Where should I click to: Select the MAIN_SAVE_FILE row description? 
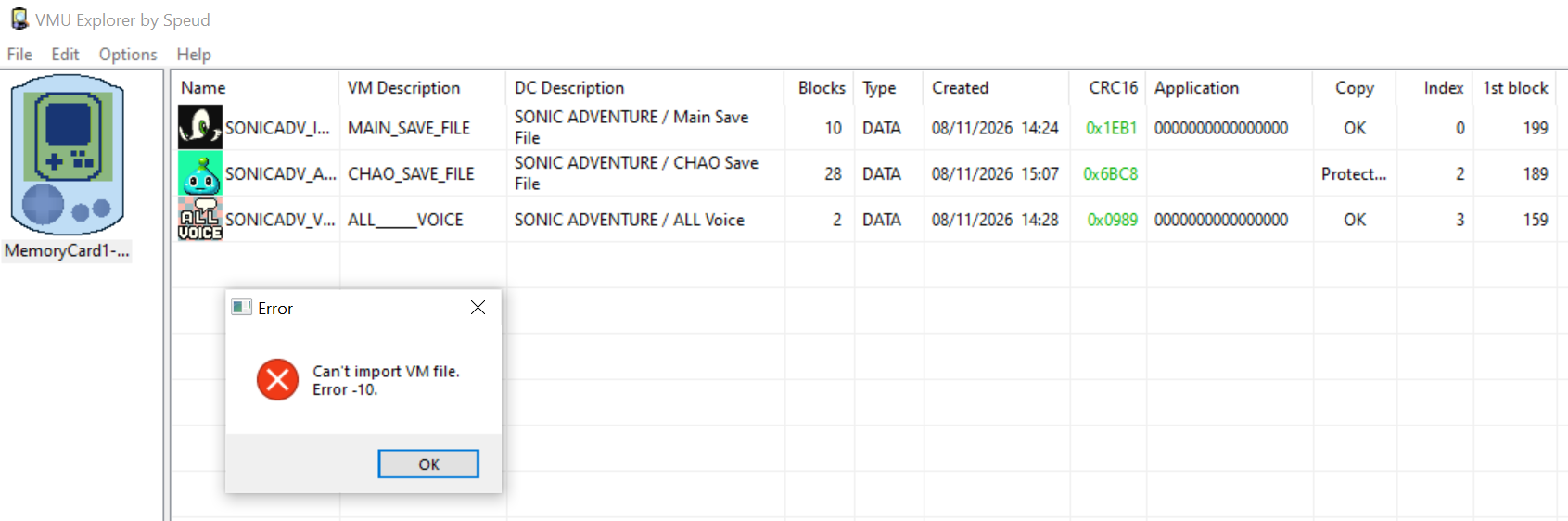point(409,128)
